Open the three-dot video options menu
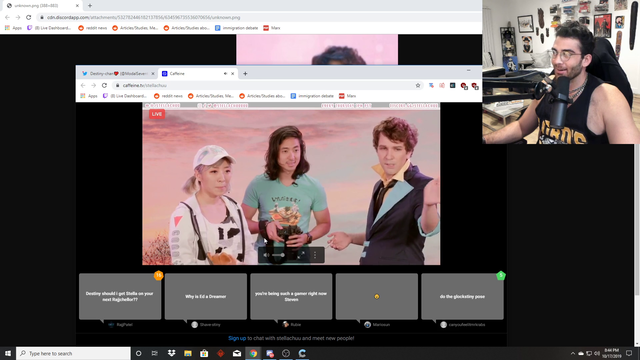Screen dimensions: 640x360 pyautogui.click(x=315, y=255)
